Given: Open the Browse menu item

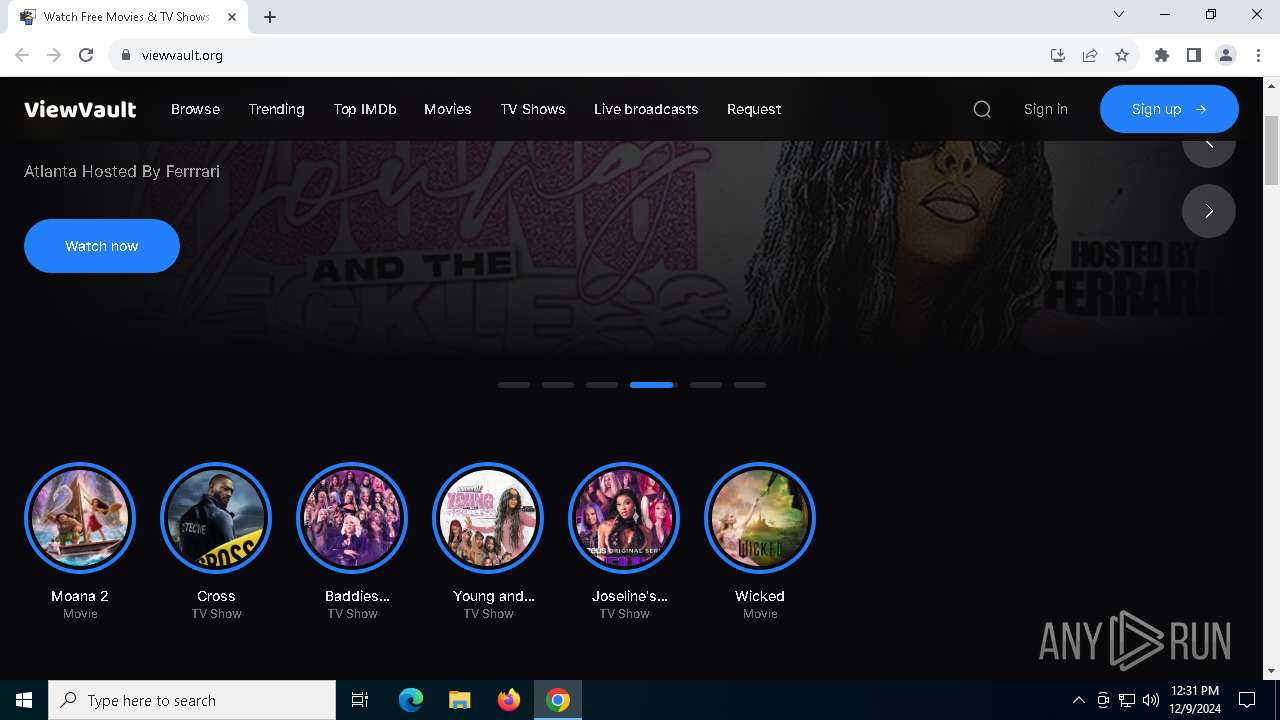Looking at the screenshot, I should click(195, 109).
